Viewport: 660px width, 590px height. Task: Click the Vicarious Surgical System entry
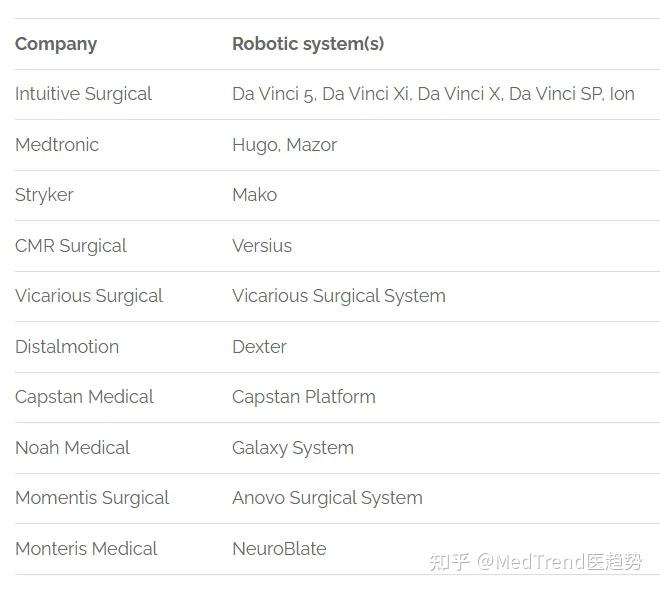pyautogui.click(x=339, y=296)
